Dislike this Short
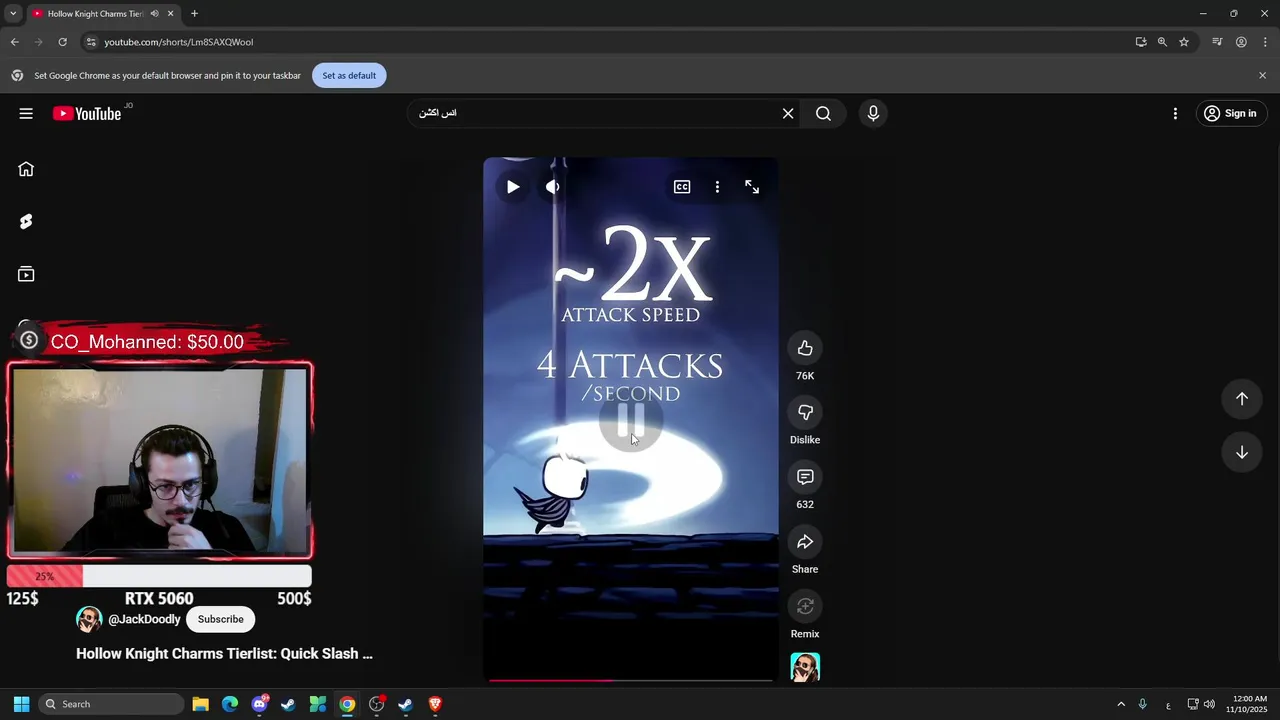Viewport: 1280px width, 720px height. 805,412
